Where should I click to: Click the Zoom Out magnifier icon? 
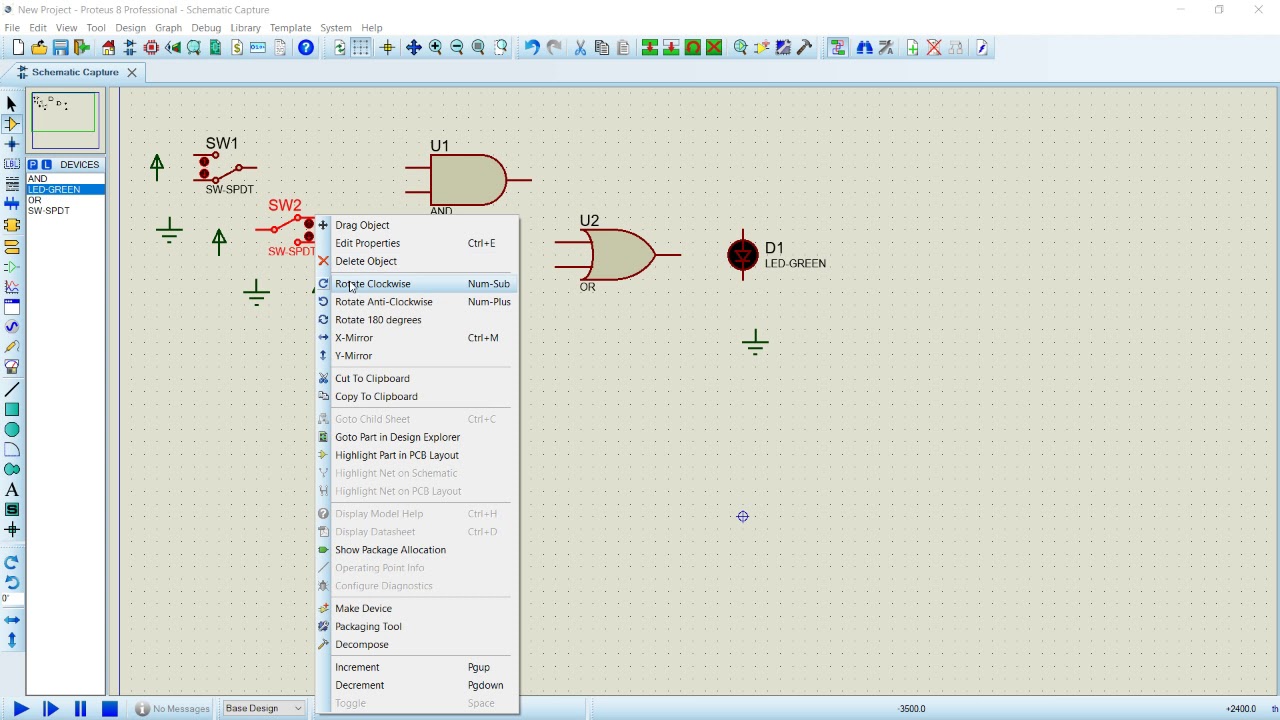457,48
